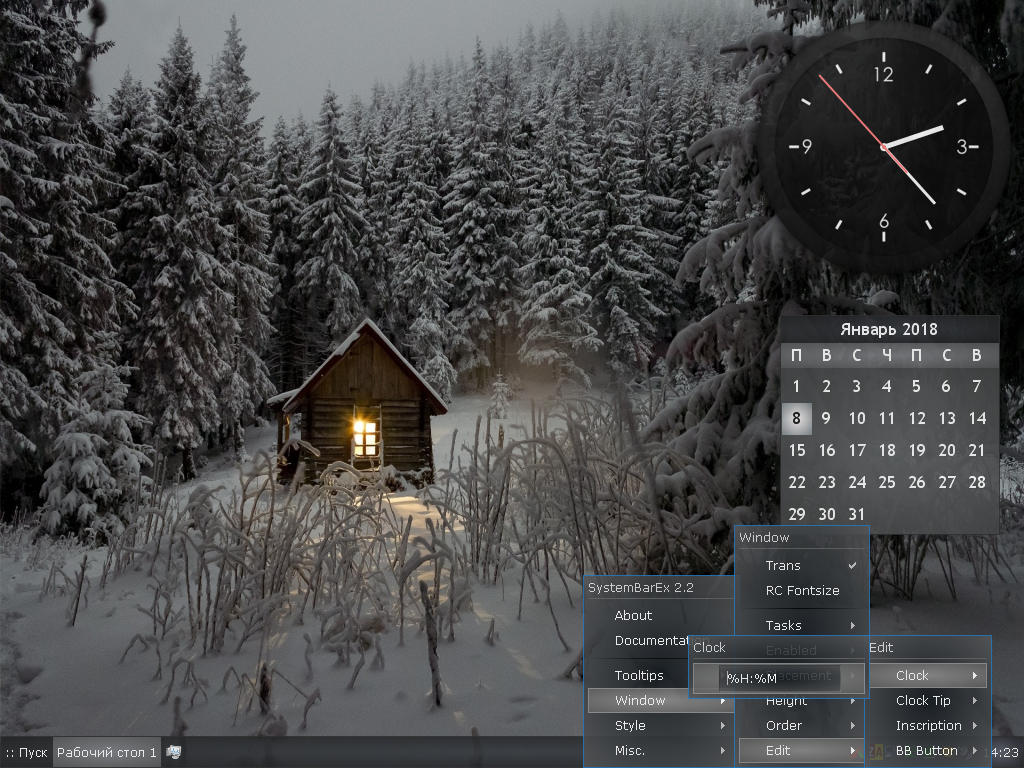Screen dimensions: 1024x768
Task: Select day 28 in the calendar
Action: (977, 482)
